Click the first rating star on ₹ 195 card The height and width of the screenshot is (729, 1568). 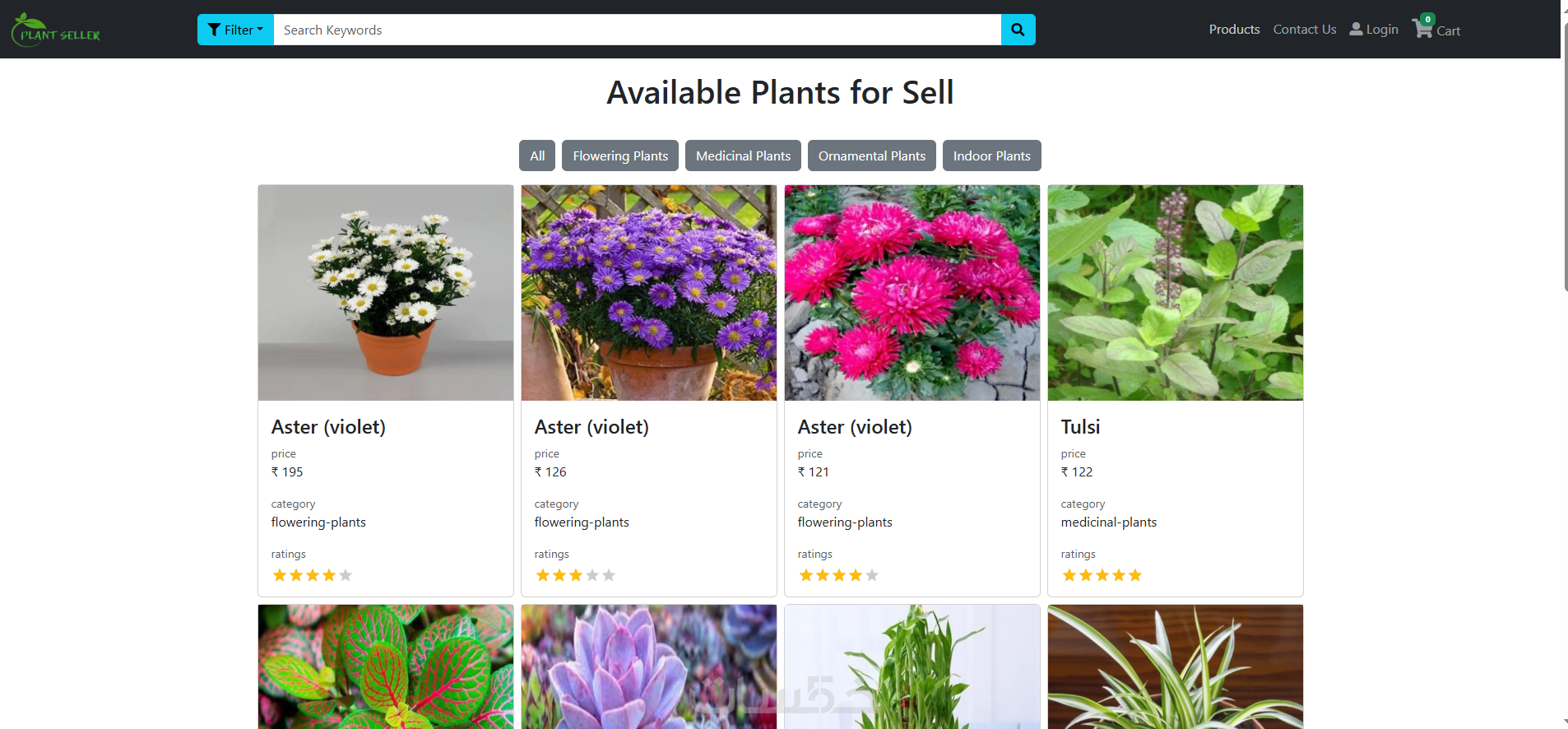coord(280,575)
